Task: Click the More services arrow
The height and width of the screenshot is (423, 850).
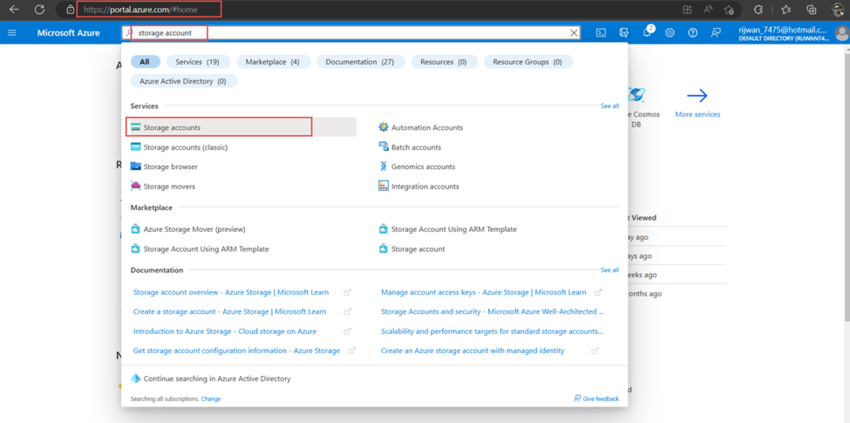Action: point(698,96)
